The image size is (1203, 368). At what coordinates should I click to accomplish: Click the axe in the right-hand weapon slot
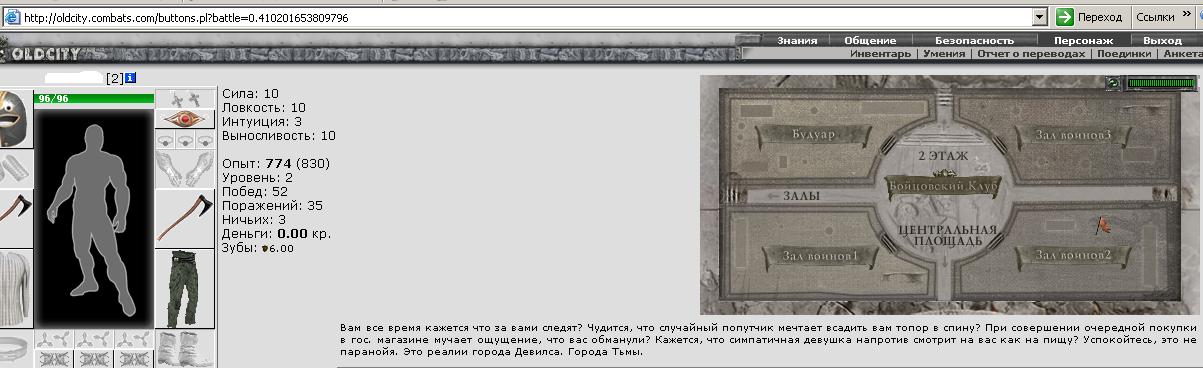click(185, 217)
